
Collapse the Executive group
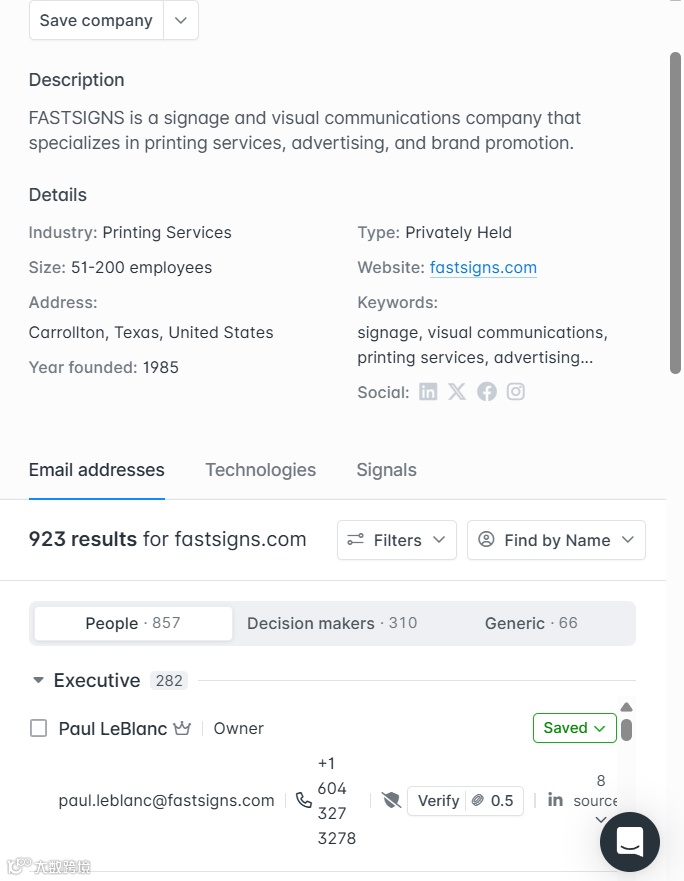(38, 681)
